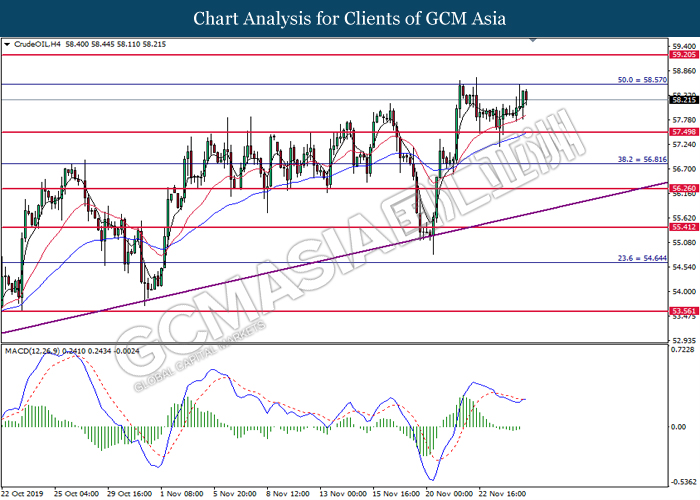Click the 57.780 price axis value
This screenshot has height=500, width=700.
click(x=684, y=120)
